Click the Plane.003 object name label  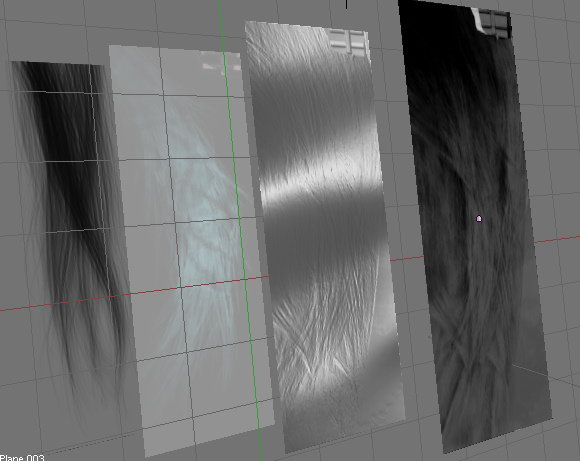tap(22, 458)
